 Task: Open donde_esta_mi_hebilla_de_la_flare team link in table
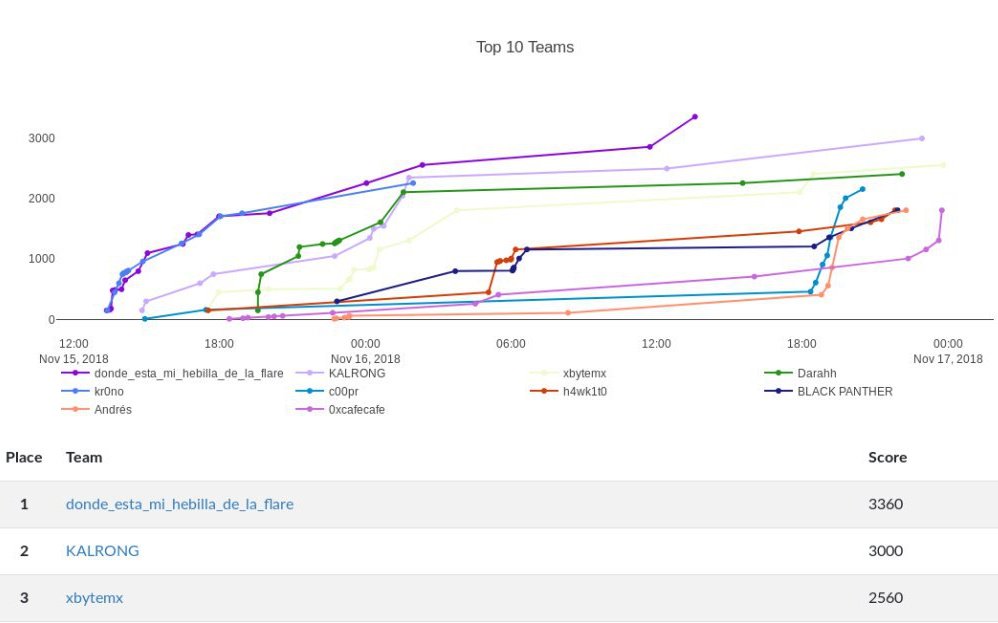pyautogui.click(x=179, y=504)
